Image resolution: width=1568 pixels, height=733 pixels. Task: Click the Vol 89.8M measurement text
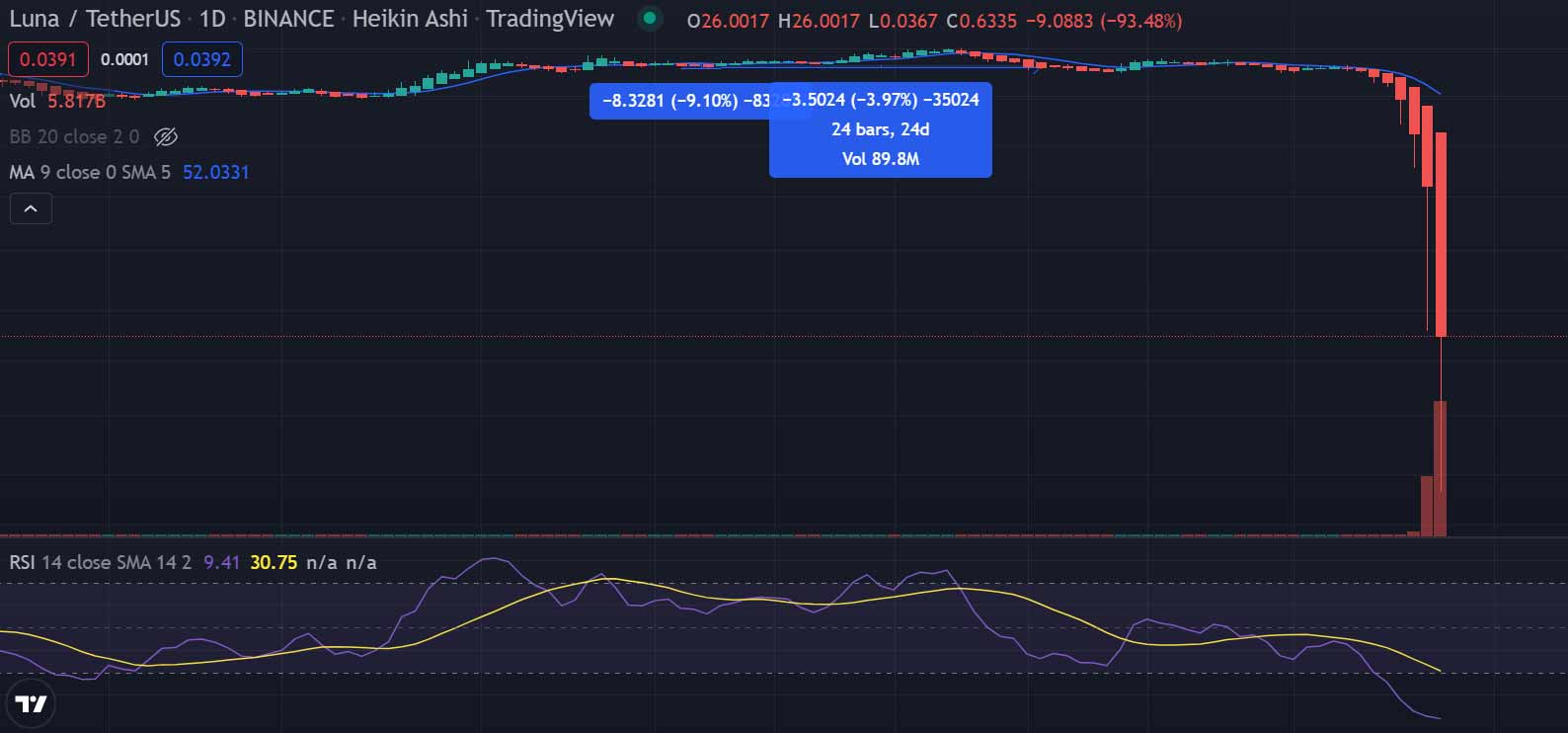tap(881, 159)
